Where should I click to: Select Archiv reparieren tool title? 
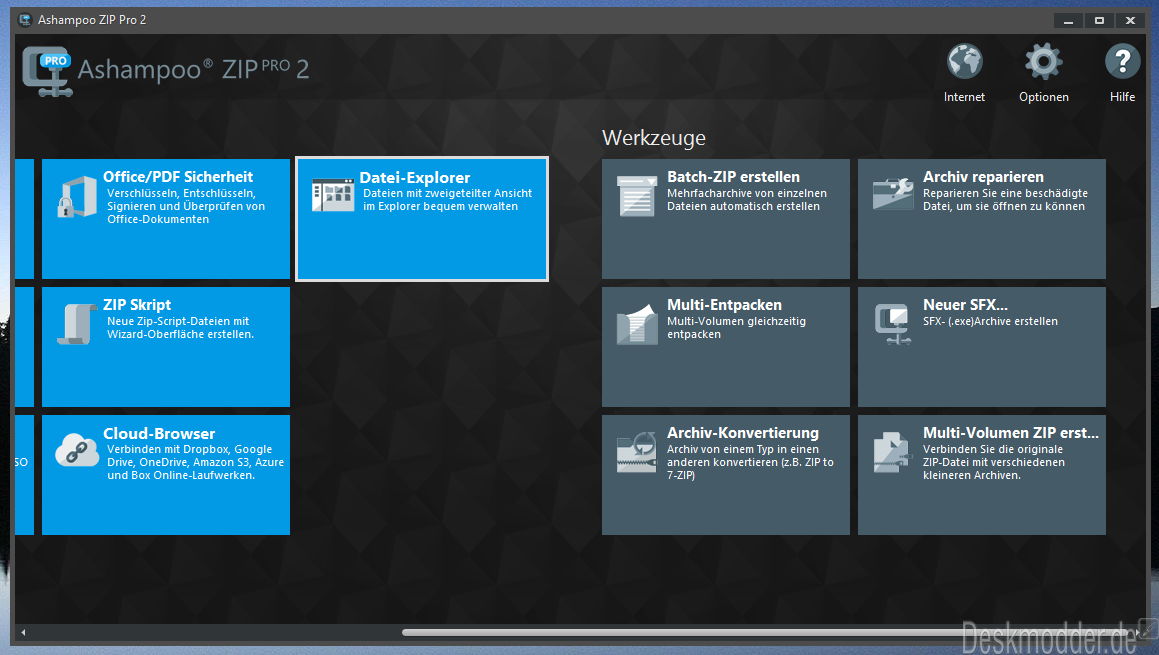click(983, 177)
